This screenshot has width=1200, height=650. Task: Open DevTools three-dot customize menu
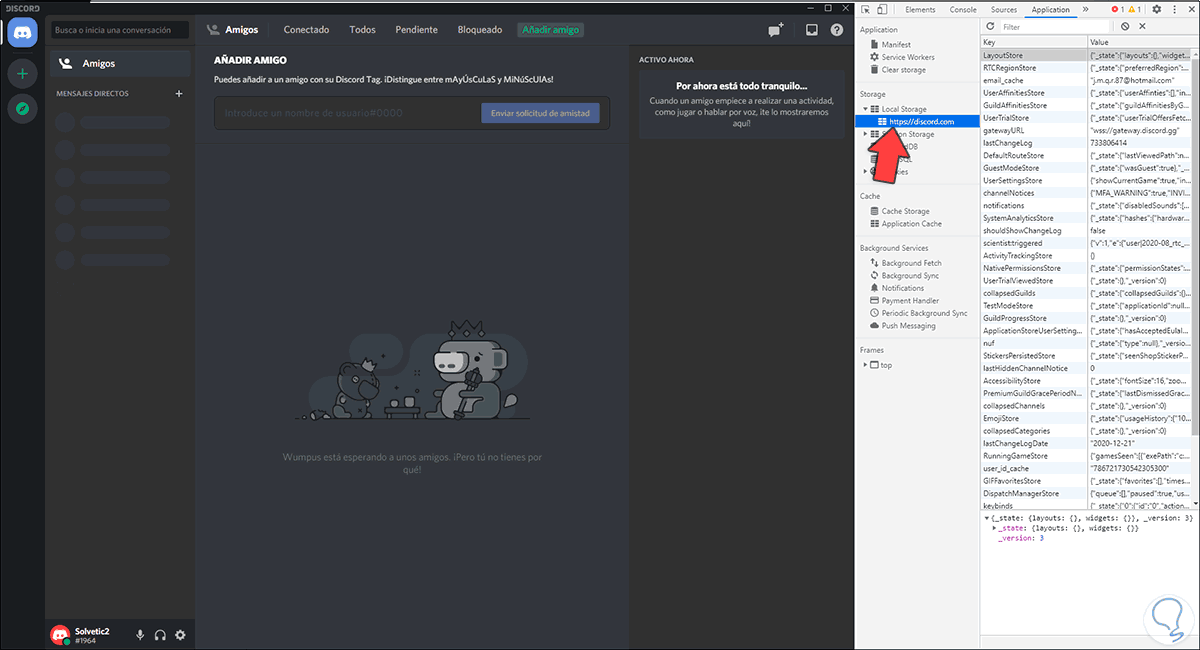[1172, 9]
